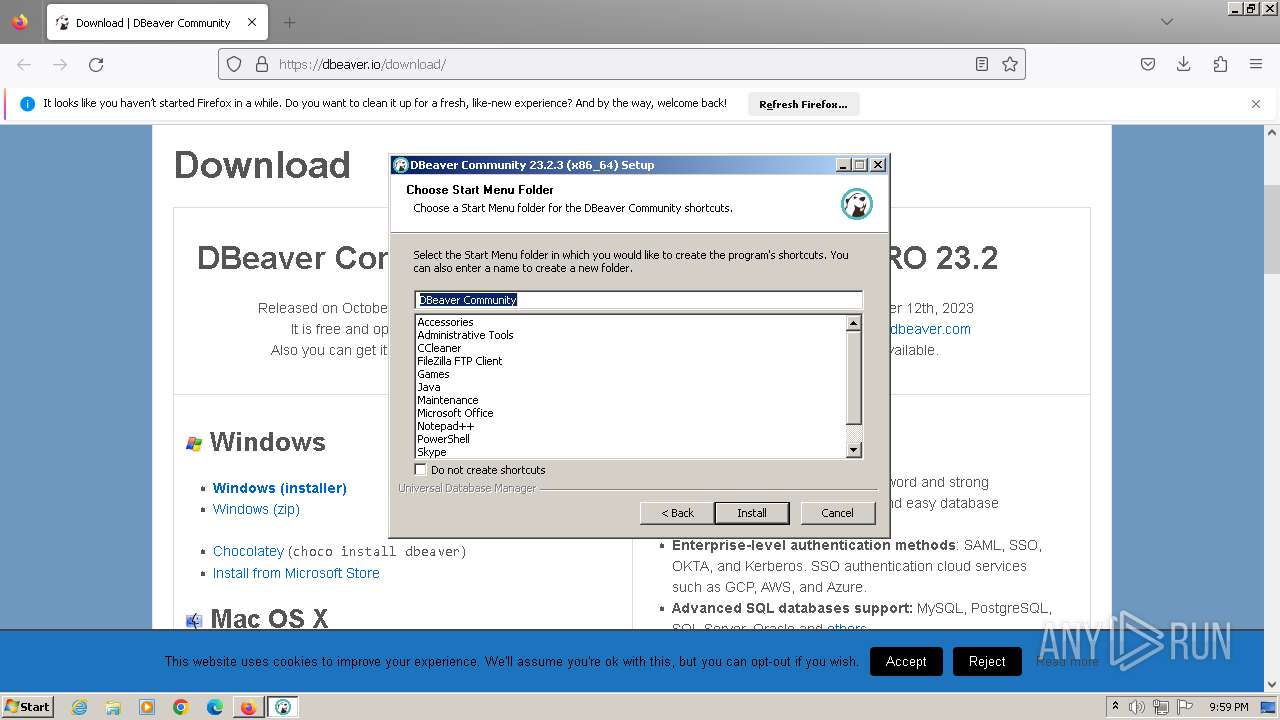Open File Explorer from the taskbar

point(113,707)
